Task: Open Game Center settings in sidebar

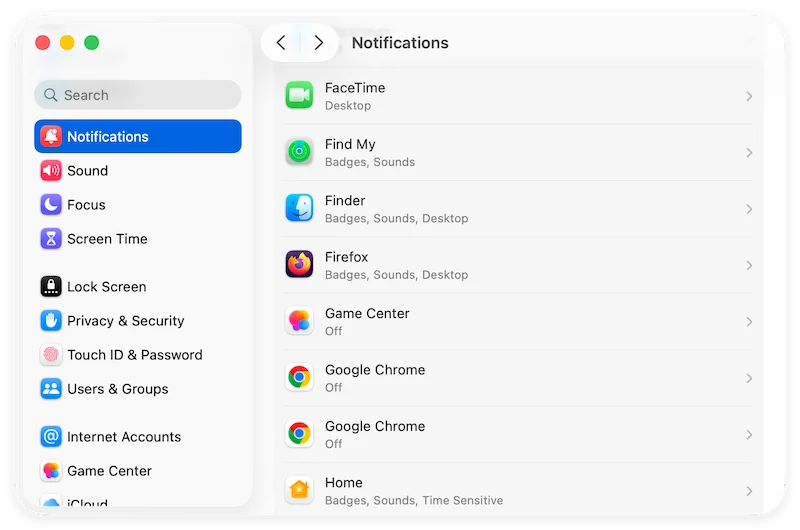Action: 138,471
